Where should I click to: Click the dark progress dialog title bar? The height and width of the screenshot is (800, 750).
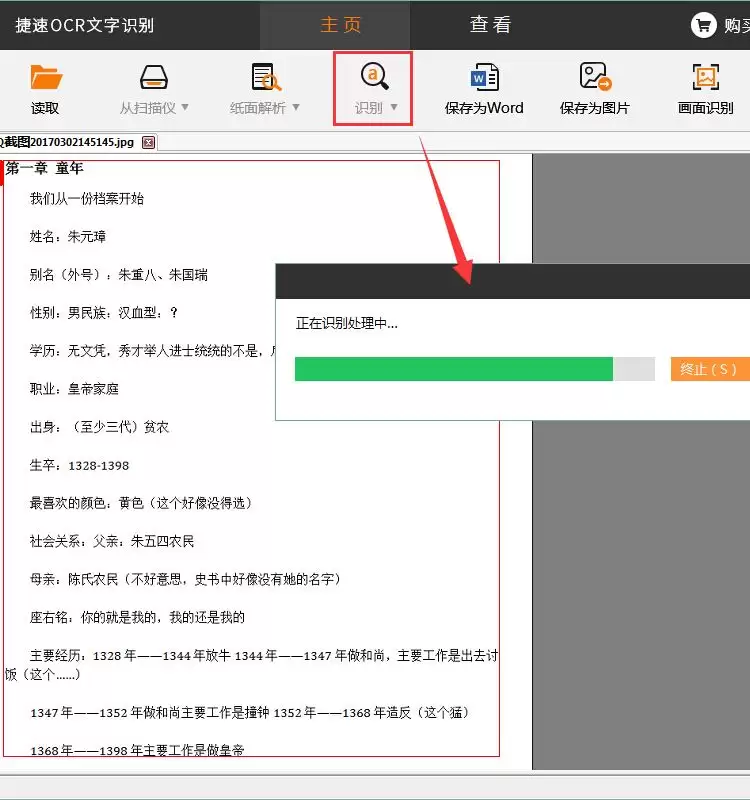pos(513,281)
